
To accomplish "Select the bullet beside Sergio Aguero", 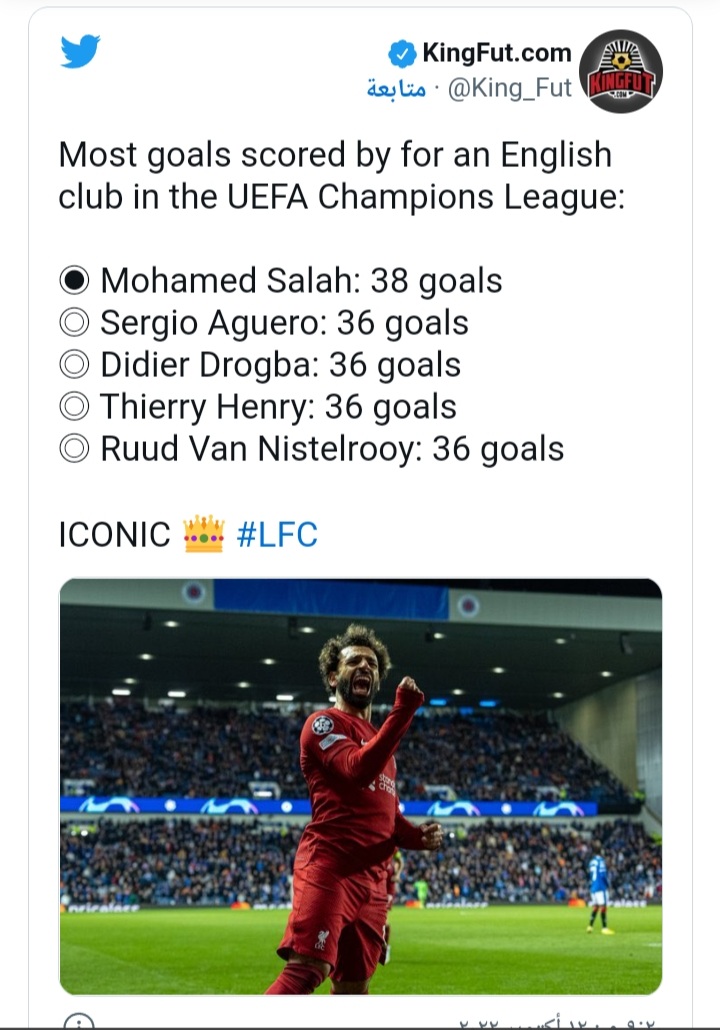I will [x=75, y=323].
